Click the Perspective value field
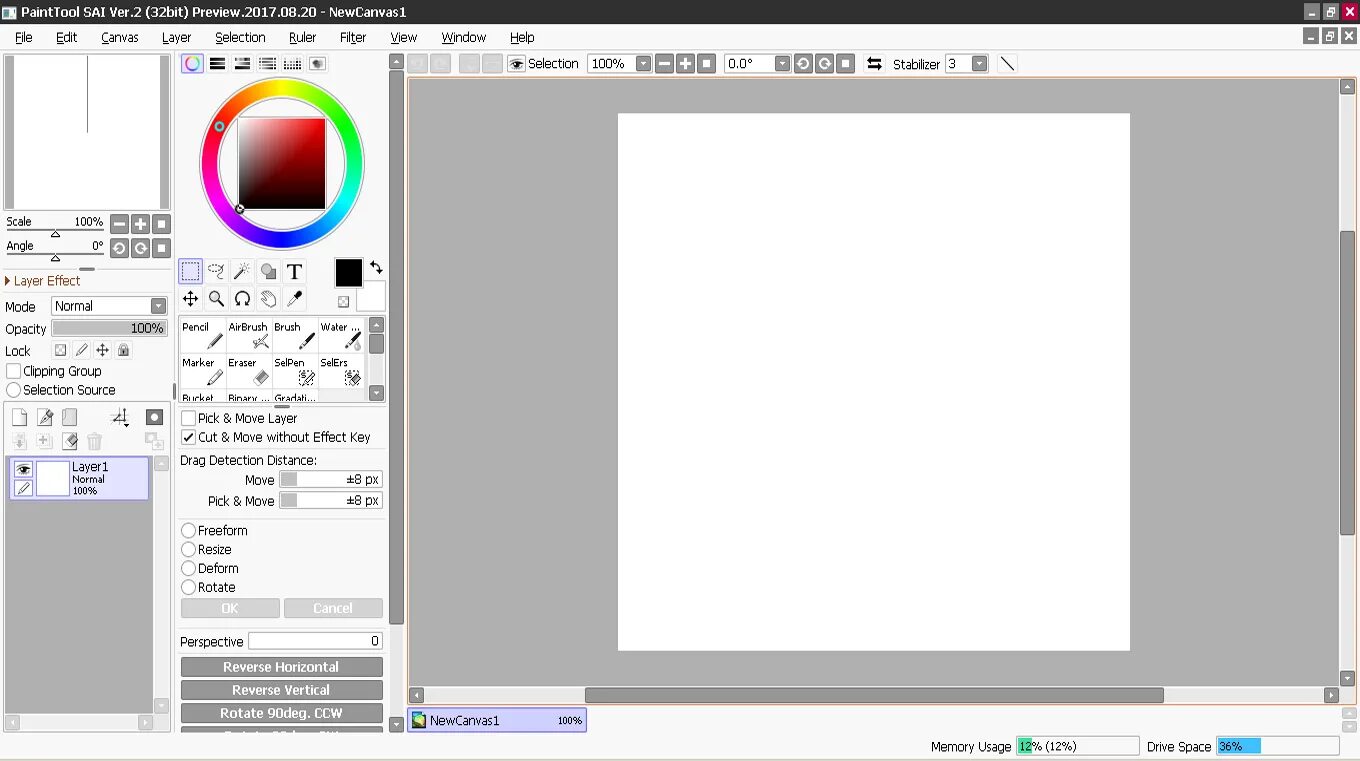This screenshot has height=761, width=1360. pyautogui.click(x=315, y=641)
